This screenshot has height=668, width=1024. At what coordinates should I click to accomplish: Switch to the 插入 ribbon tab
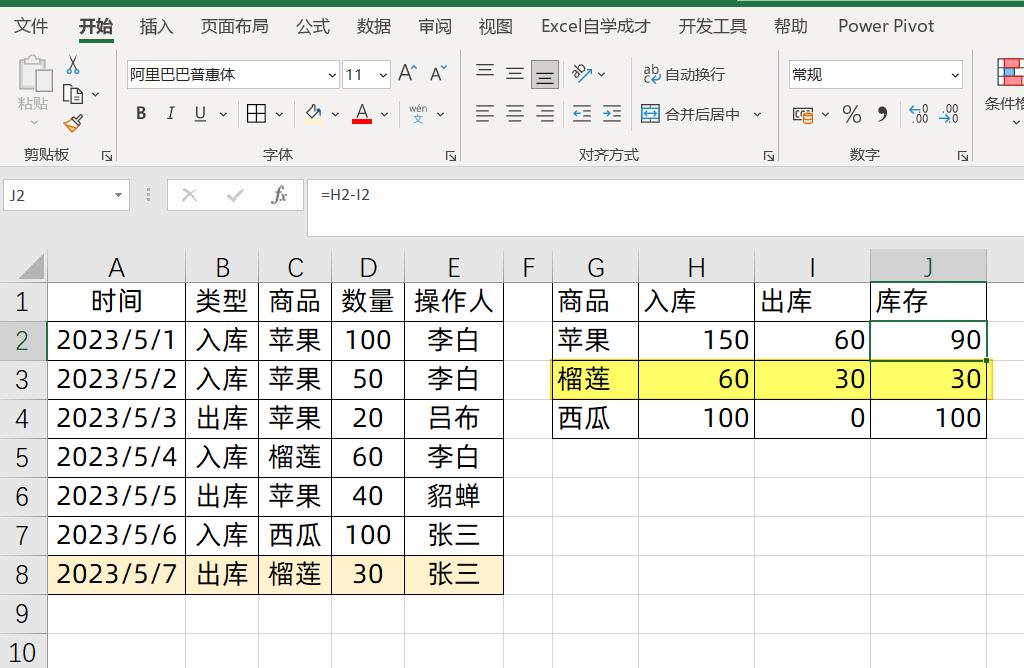point(156,26)
